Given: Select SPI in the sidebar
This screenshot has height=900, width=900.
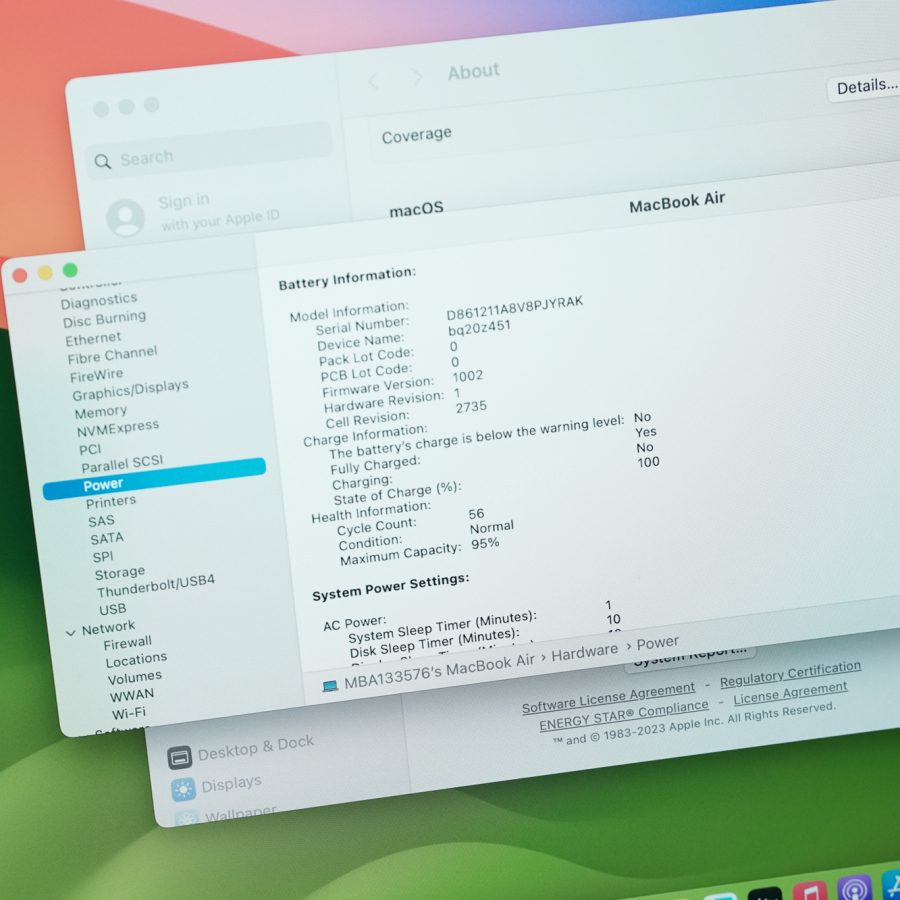Looking at the screenshot, I should (x=103, y=557).
